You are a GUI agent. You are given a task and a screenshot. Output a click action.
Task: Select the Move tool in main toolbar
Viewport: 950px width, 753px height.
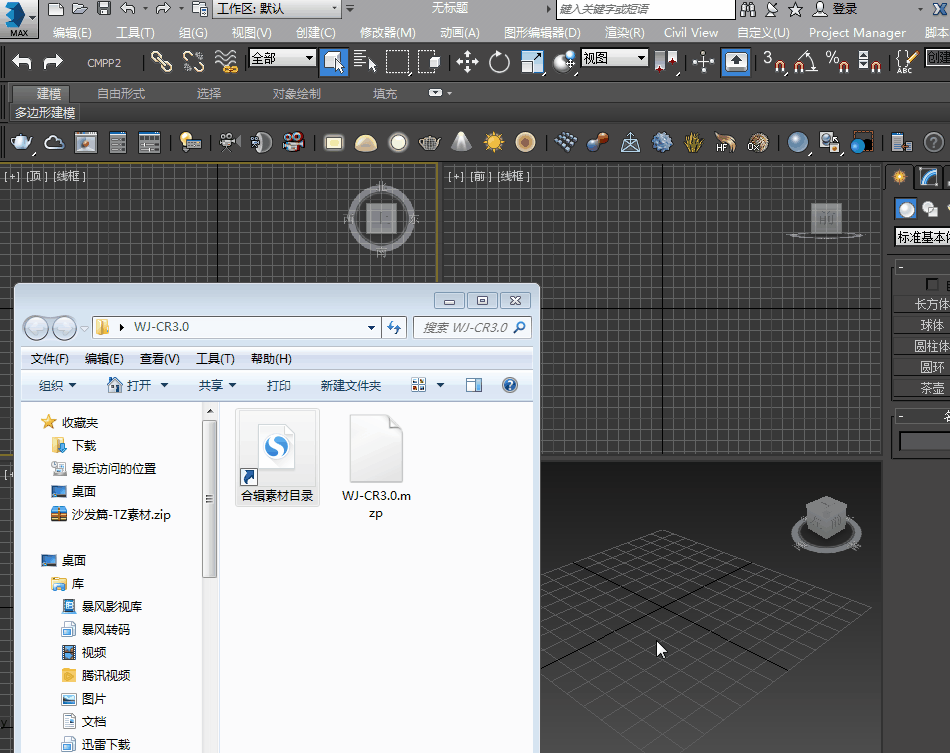[x=467, y=62]
